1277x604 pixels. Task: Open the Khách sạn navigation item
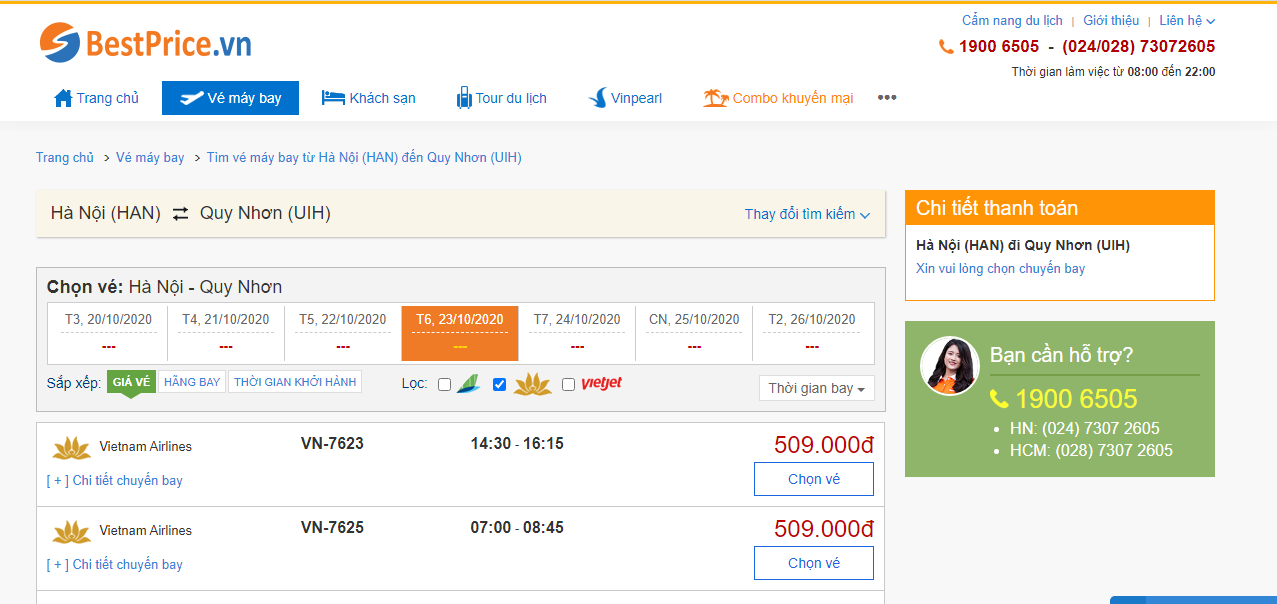(368, 98)
